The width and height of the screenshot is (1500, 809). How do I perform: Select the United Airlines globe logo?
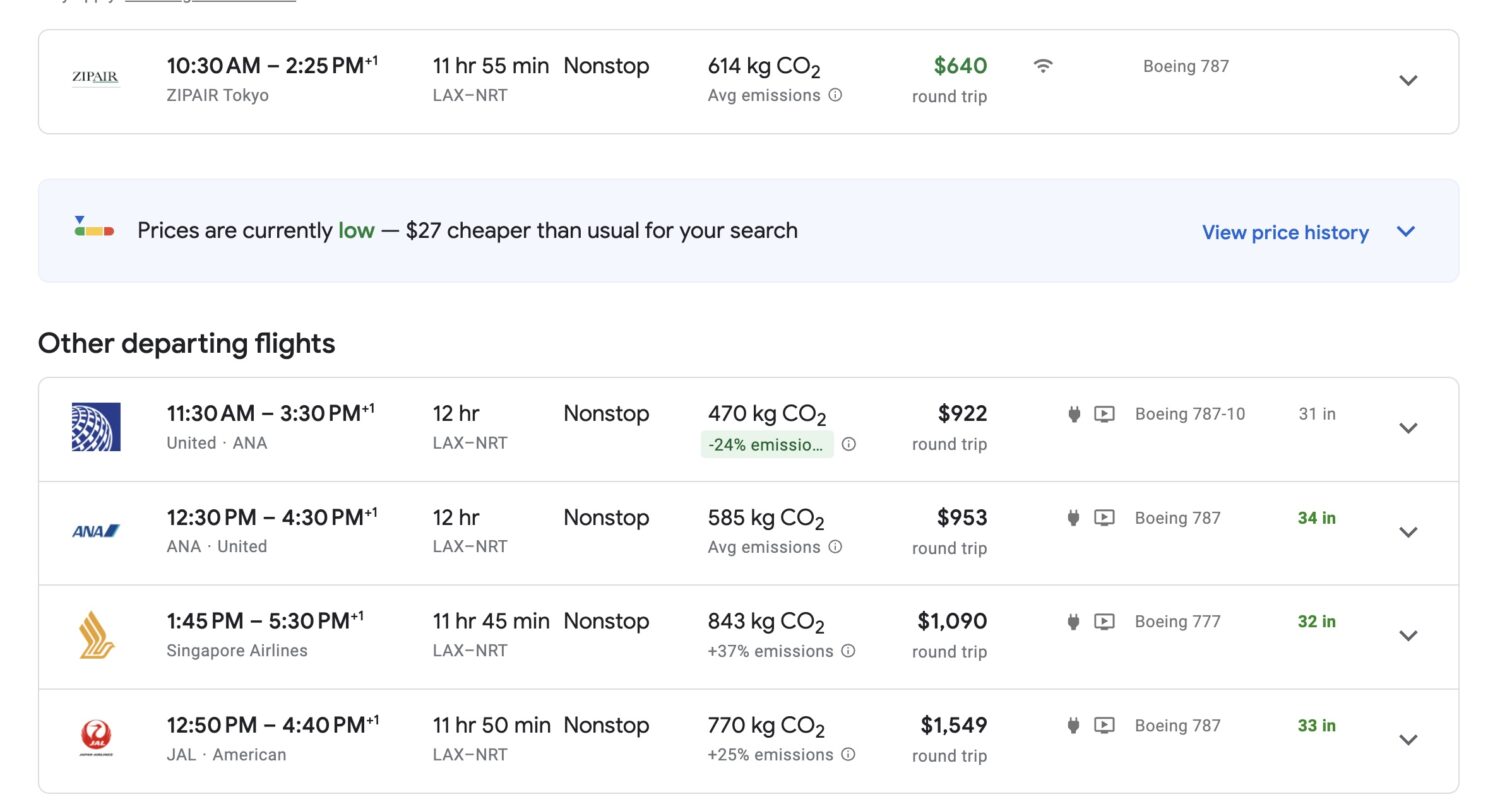click(x=95, y=427)
